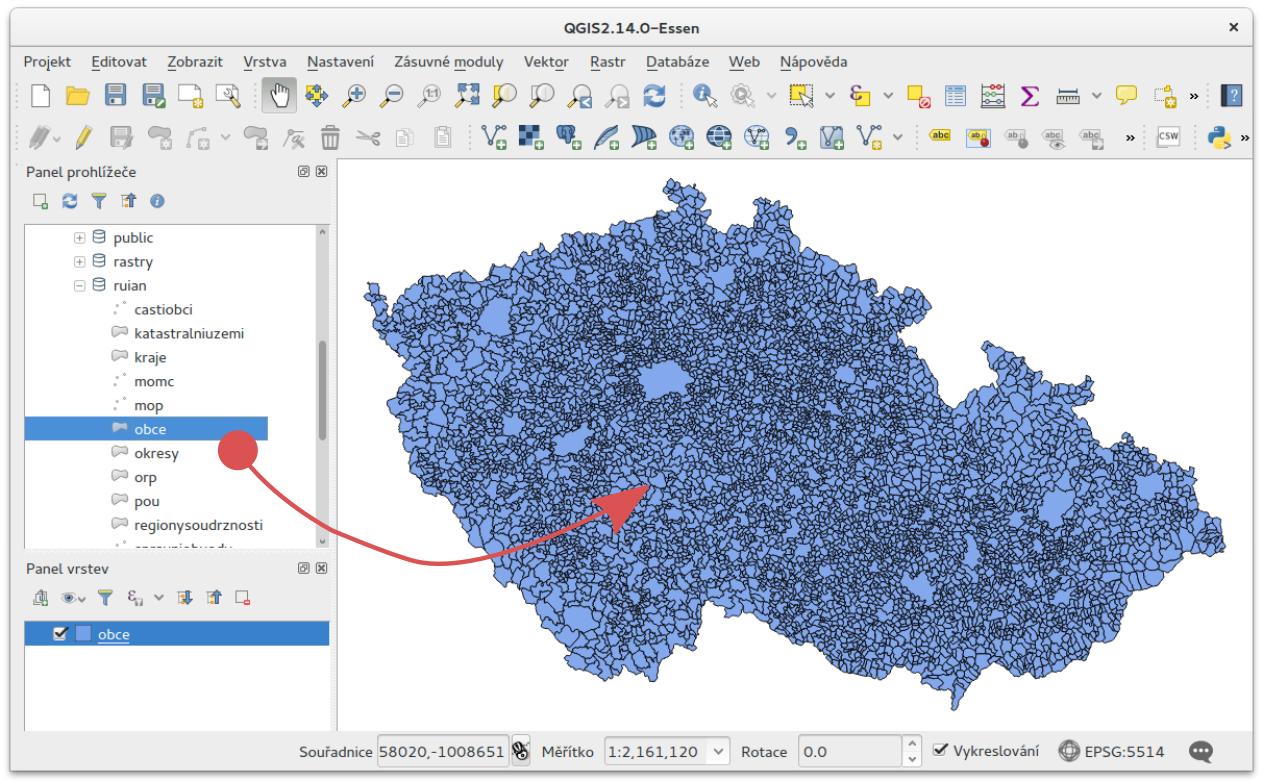Open the Projekt menu
The width and height of the screenshot is (1263, 781).
pos(47,62)
